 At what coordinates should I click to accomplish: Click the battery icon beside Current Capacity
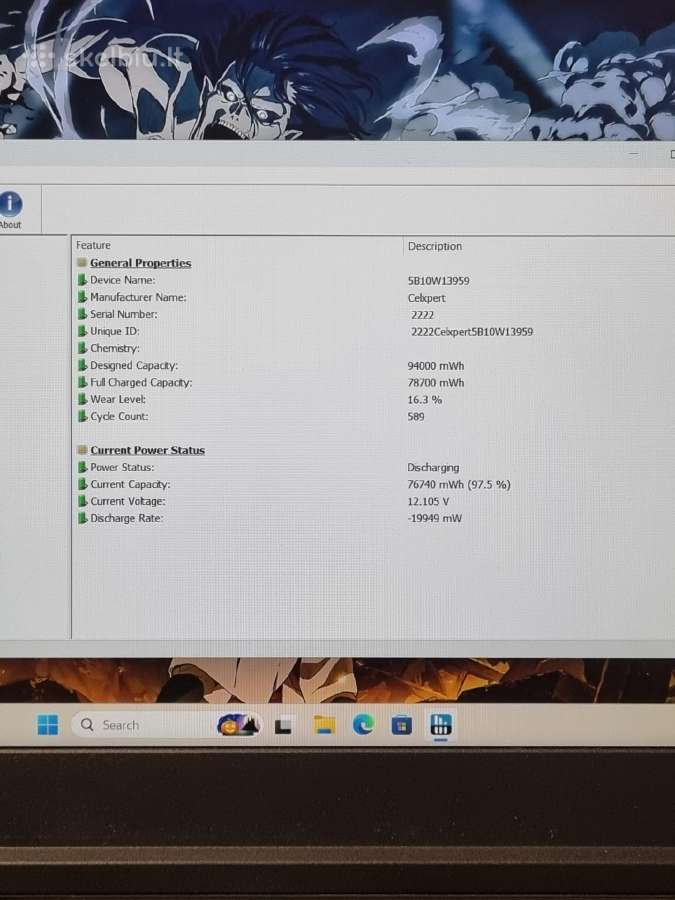point(82,484)
